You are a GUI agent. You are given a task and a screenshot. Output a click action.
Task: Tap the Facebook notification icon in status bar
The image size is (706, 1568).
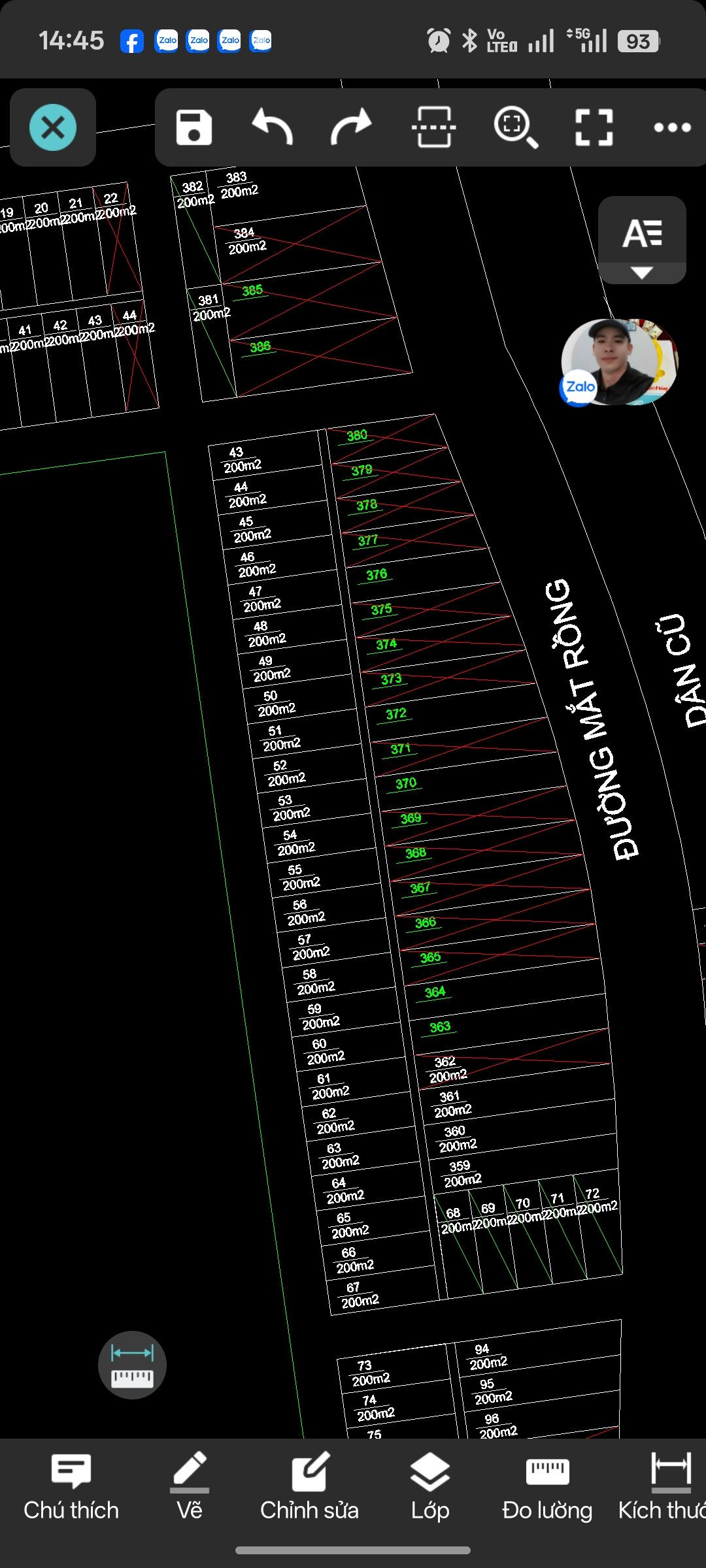pos(132,41)
